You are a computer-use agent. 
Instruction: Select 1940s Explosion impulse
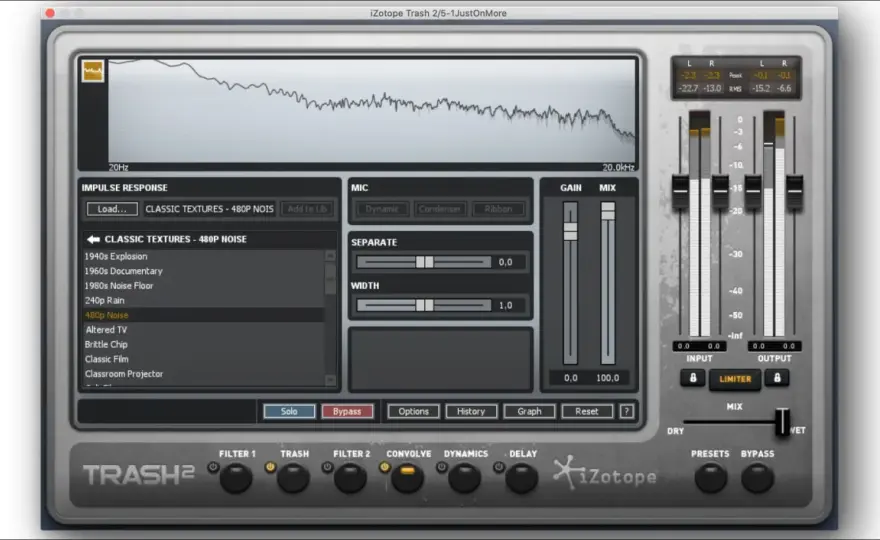point(204,257)
